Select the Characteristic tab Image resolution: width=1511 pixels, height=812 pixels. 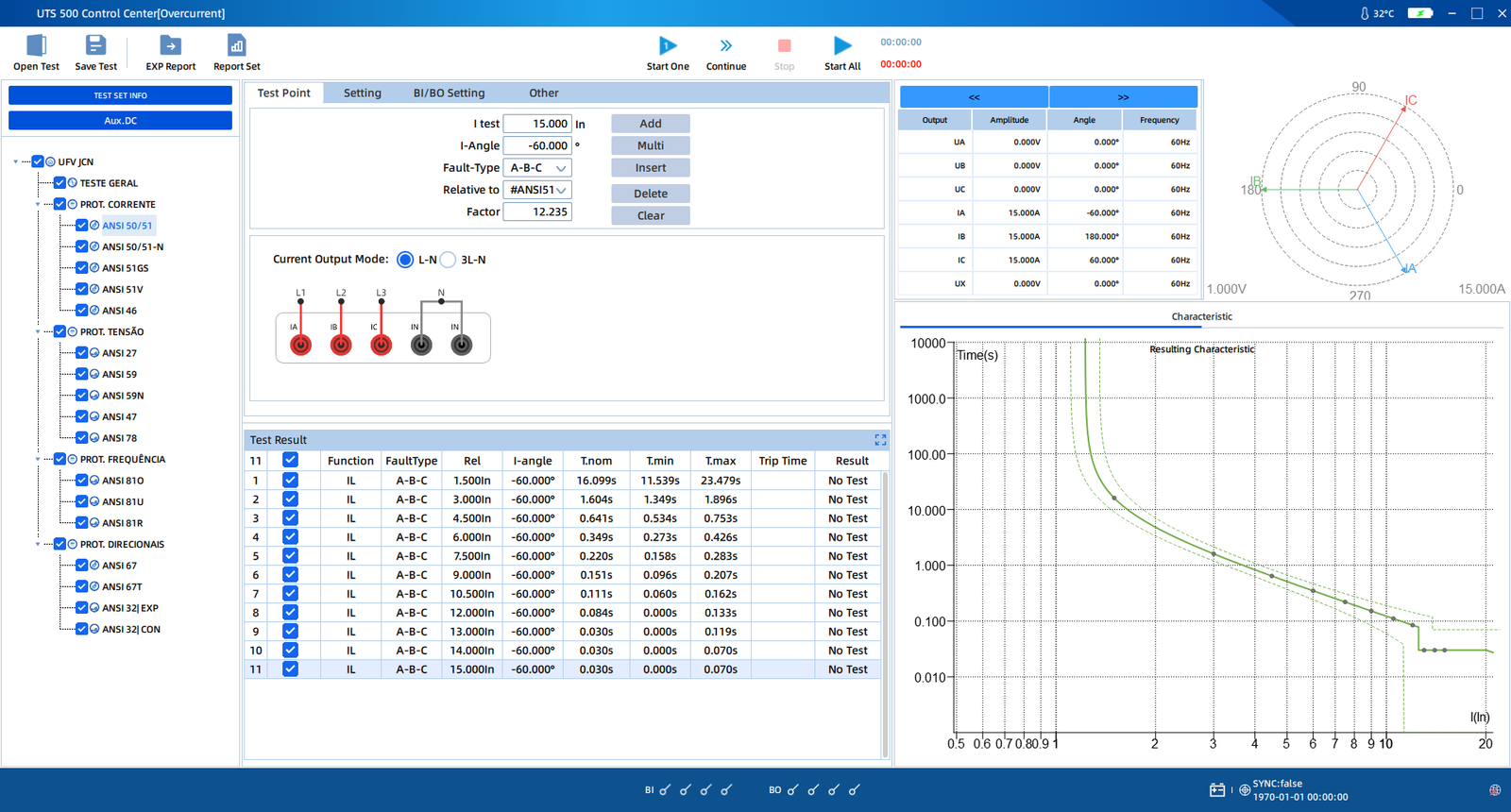(1201, 316)
